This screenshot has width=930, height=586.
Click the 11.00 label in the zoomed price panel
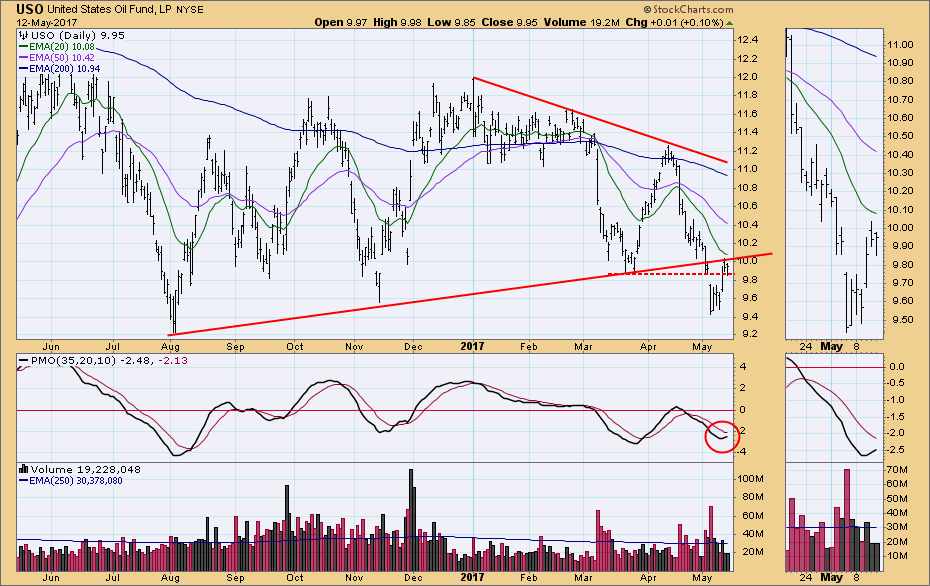[x=900, y=44]
